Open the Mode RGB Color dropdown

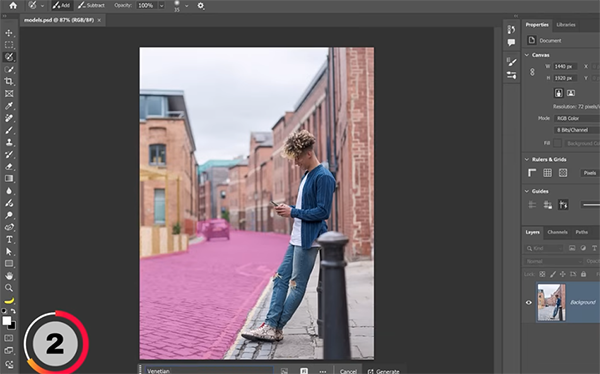[x=577, y=118]
